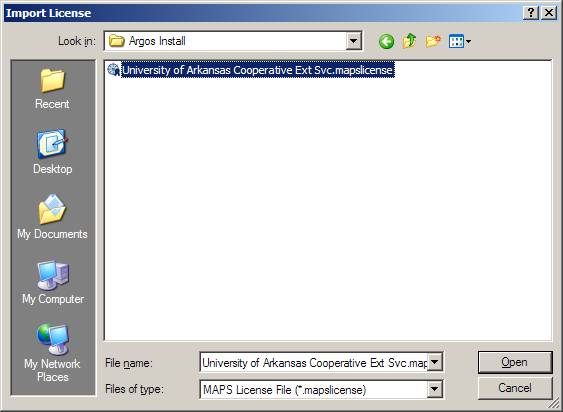Screen dimensions: 563x412
Task: Open the Recent places shortcut
Action: [52, 88]
